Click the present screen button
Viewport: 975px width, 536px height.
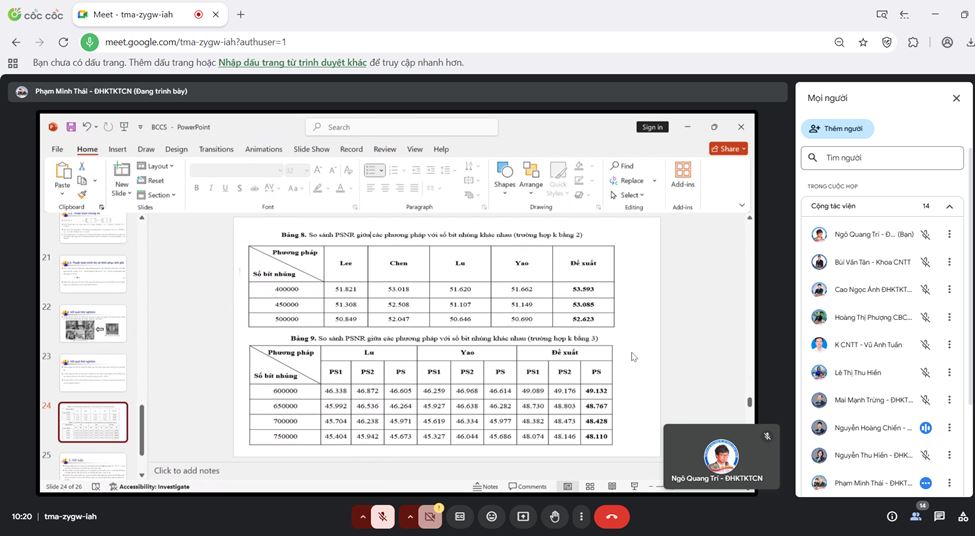coord(523,517)
